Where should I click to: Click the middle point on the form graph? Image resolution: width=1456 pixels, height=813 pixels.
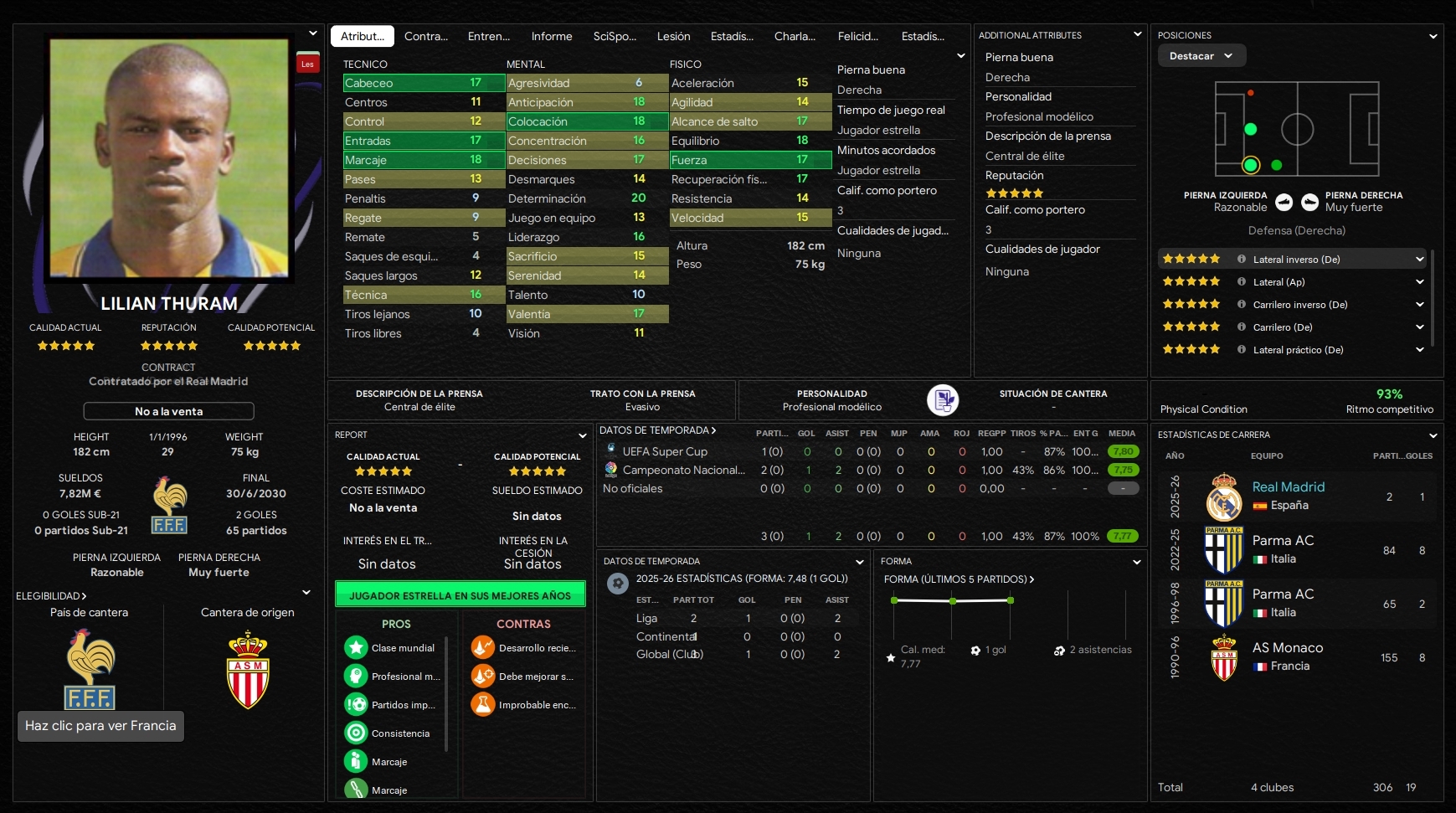click(953, 600)
